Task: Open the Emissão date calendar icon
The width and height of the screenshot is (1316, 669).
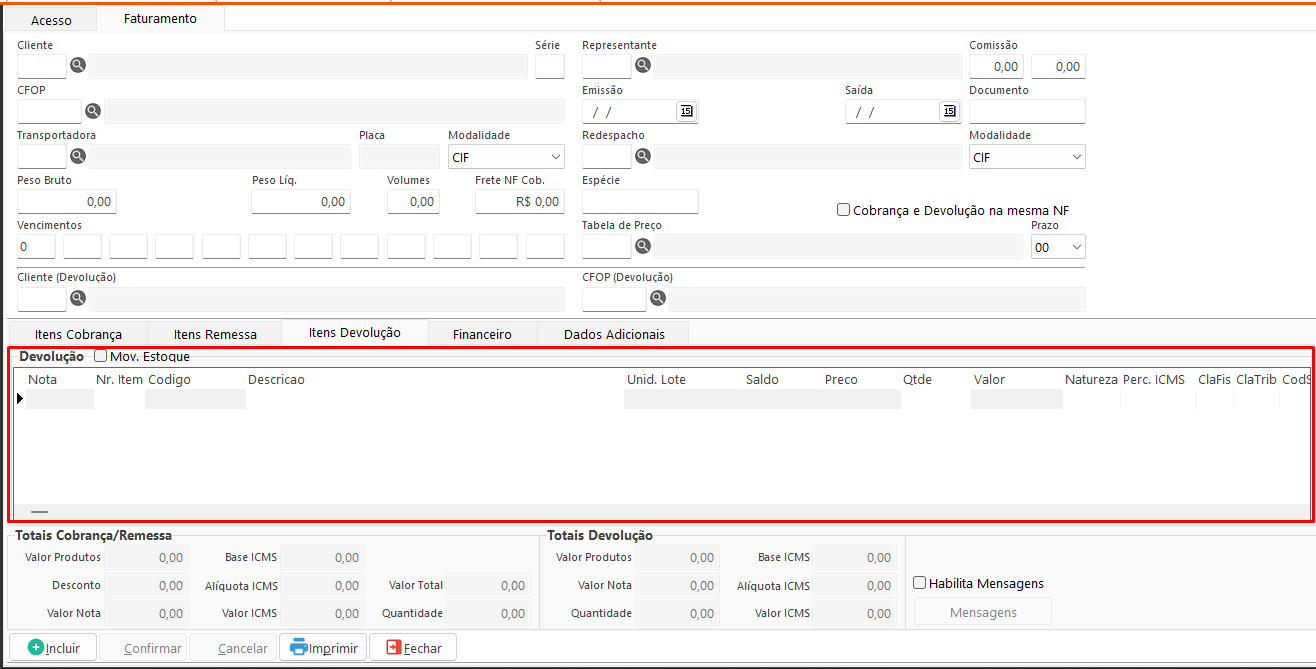Action: tap(686, 111)
